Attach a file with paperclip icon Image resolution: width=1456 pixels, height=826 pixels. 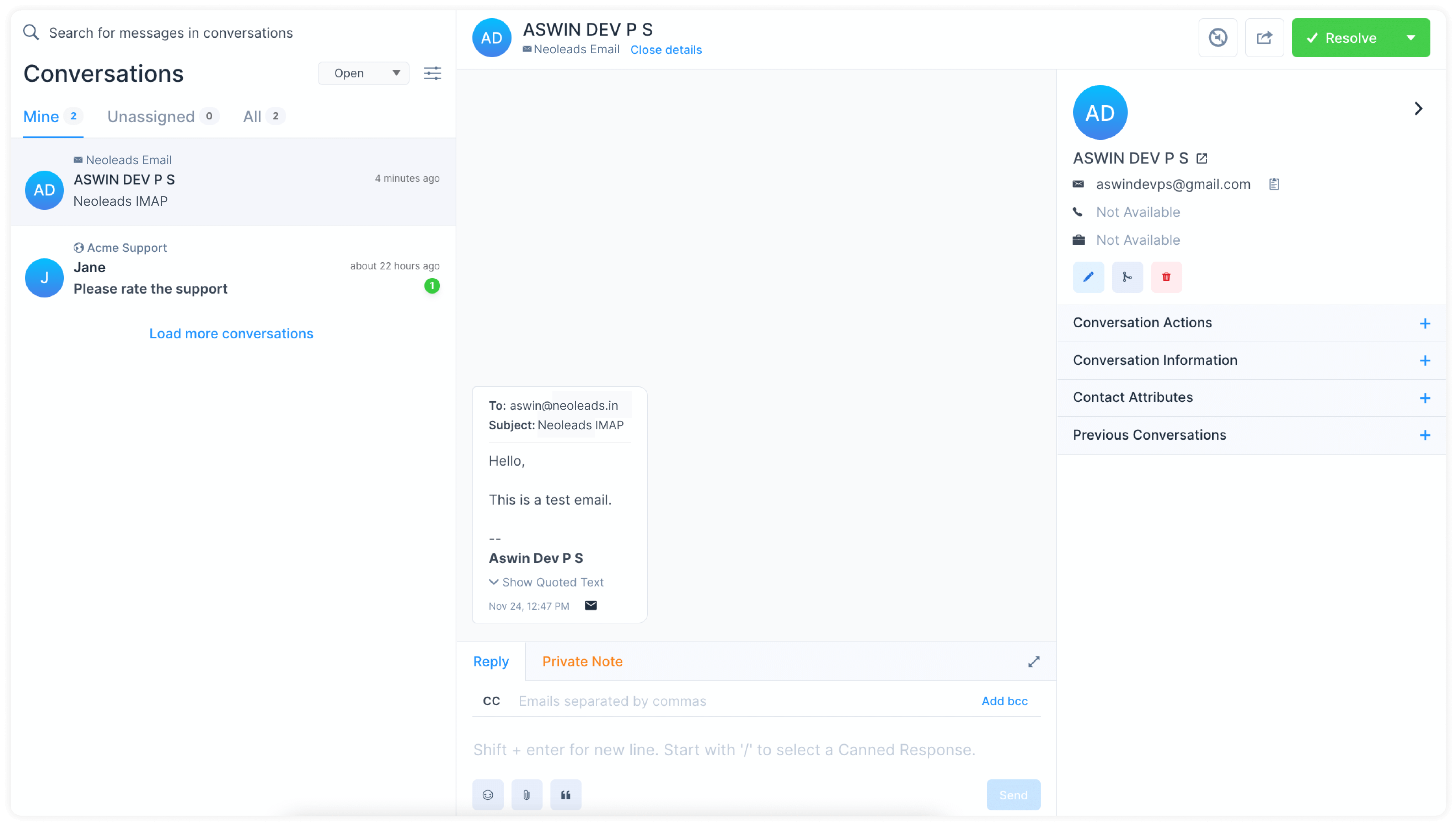[526, 794]
